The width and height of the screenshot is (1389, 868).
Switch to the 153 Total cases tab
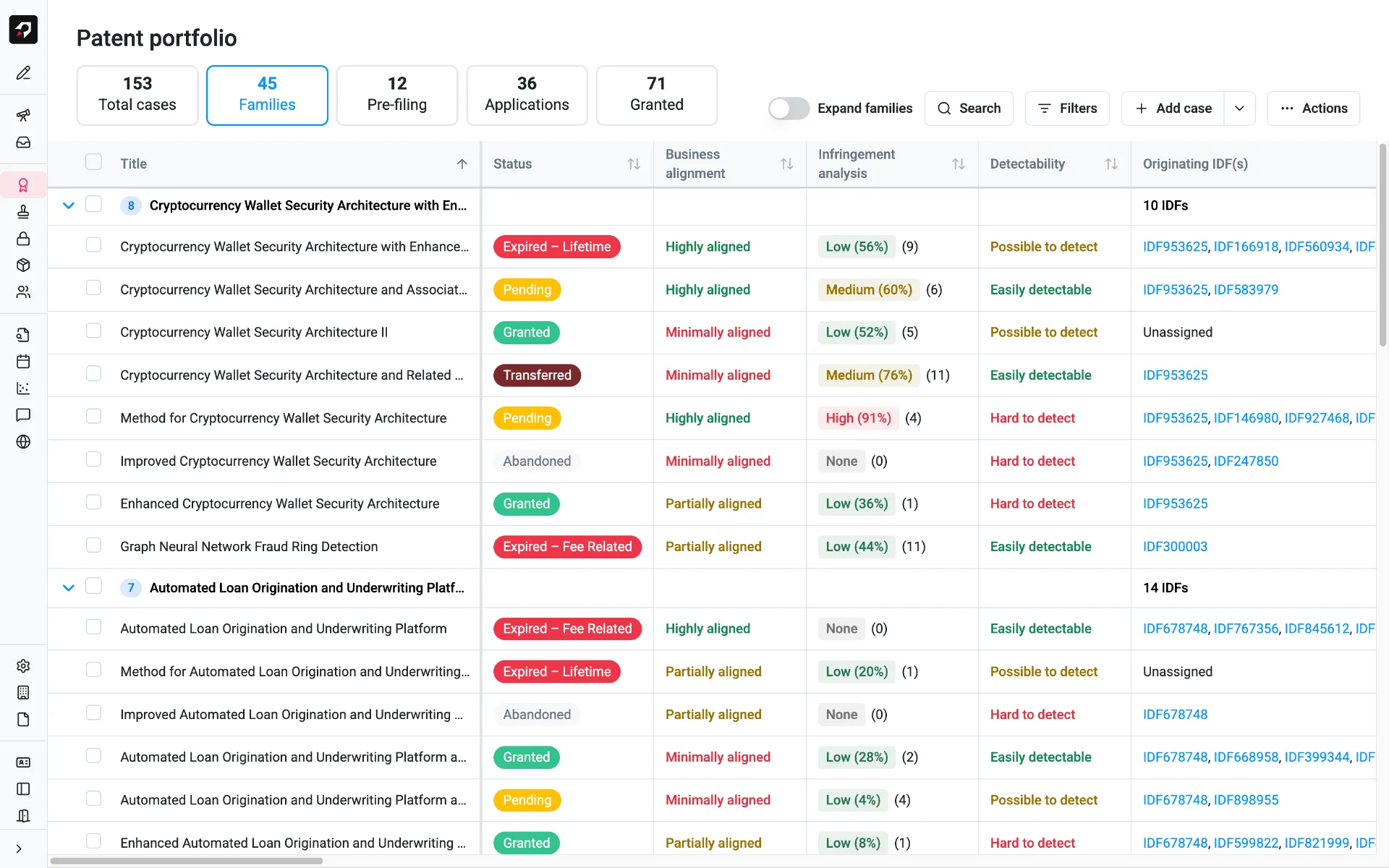(x=137, y=95)
